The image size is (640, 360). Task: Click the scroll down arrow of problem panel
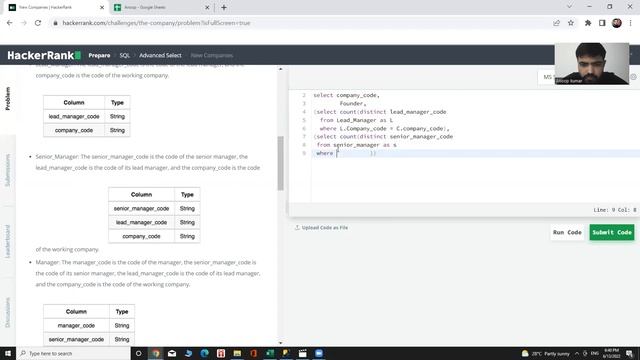point(280,343)
